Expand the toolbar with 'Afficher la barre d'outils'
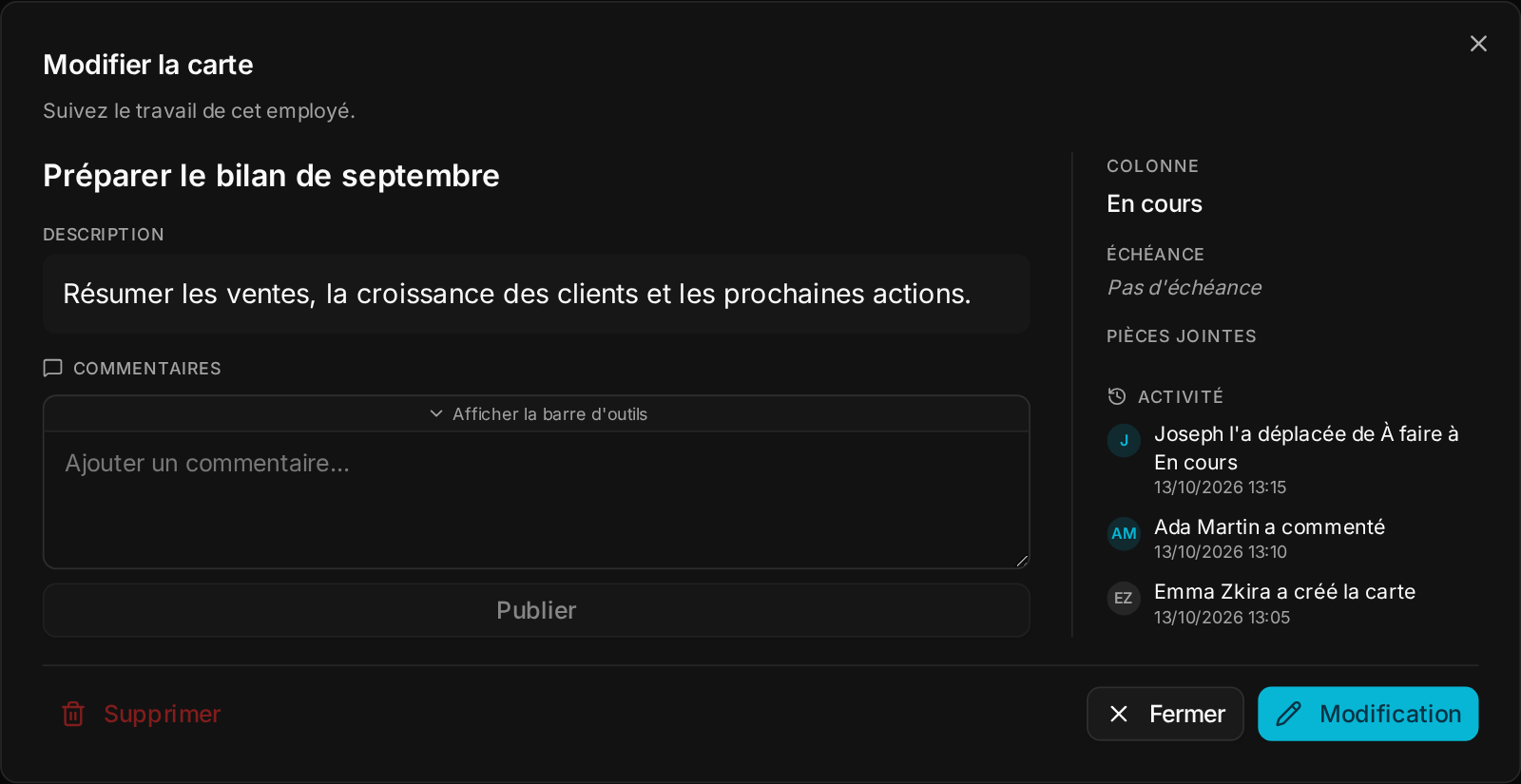The height and width of the screenshot is (784, 1521). coord(536,414)
